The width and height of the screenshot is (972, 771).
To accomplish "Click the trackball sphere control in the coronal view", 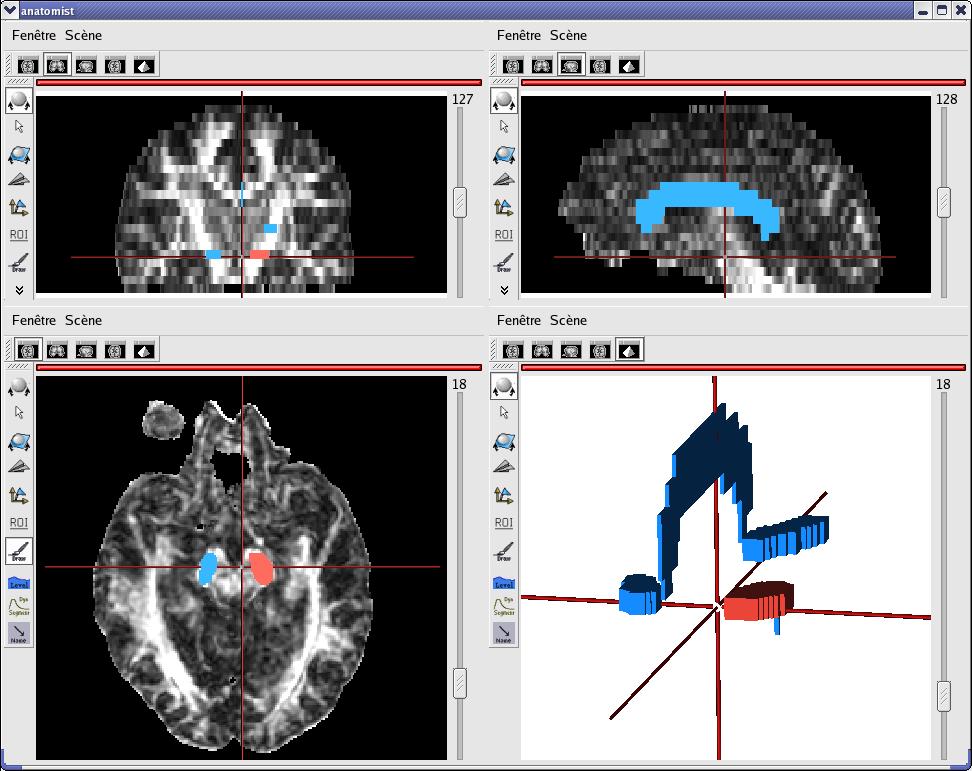I will pyautogui.click(x=19, y=101).
